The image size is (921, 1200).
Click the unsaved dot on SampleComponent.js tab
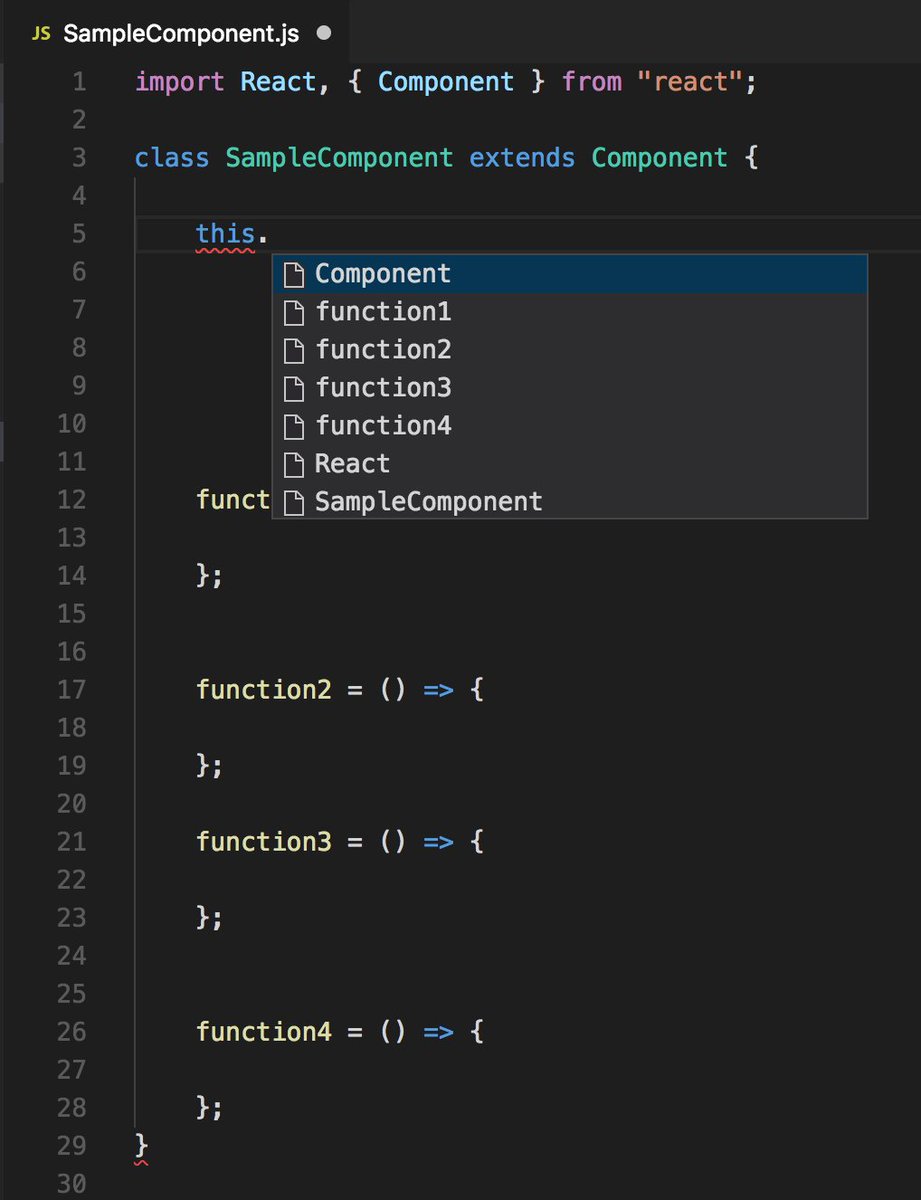[323, 33]
